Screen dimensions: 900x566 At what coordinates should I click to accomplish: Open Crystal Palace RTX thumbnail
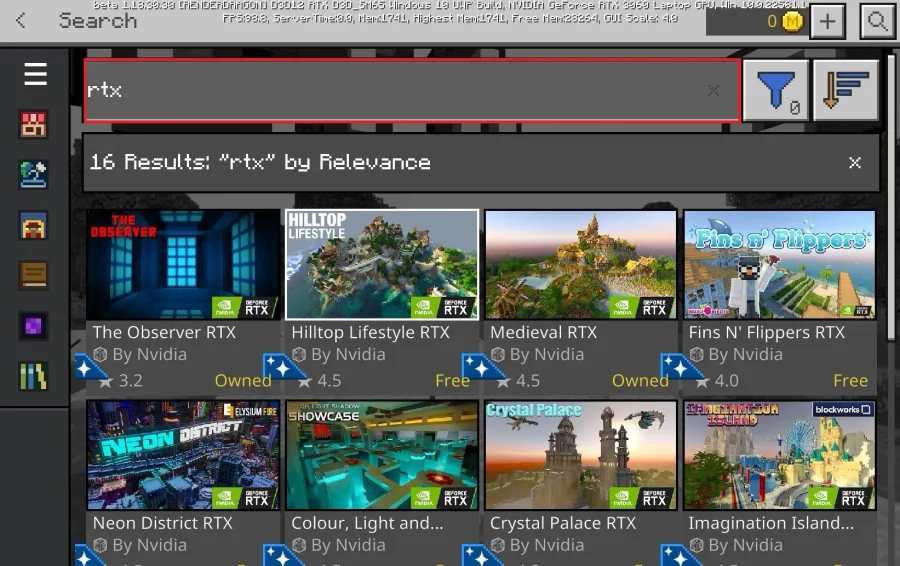coord(581,455)
